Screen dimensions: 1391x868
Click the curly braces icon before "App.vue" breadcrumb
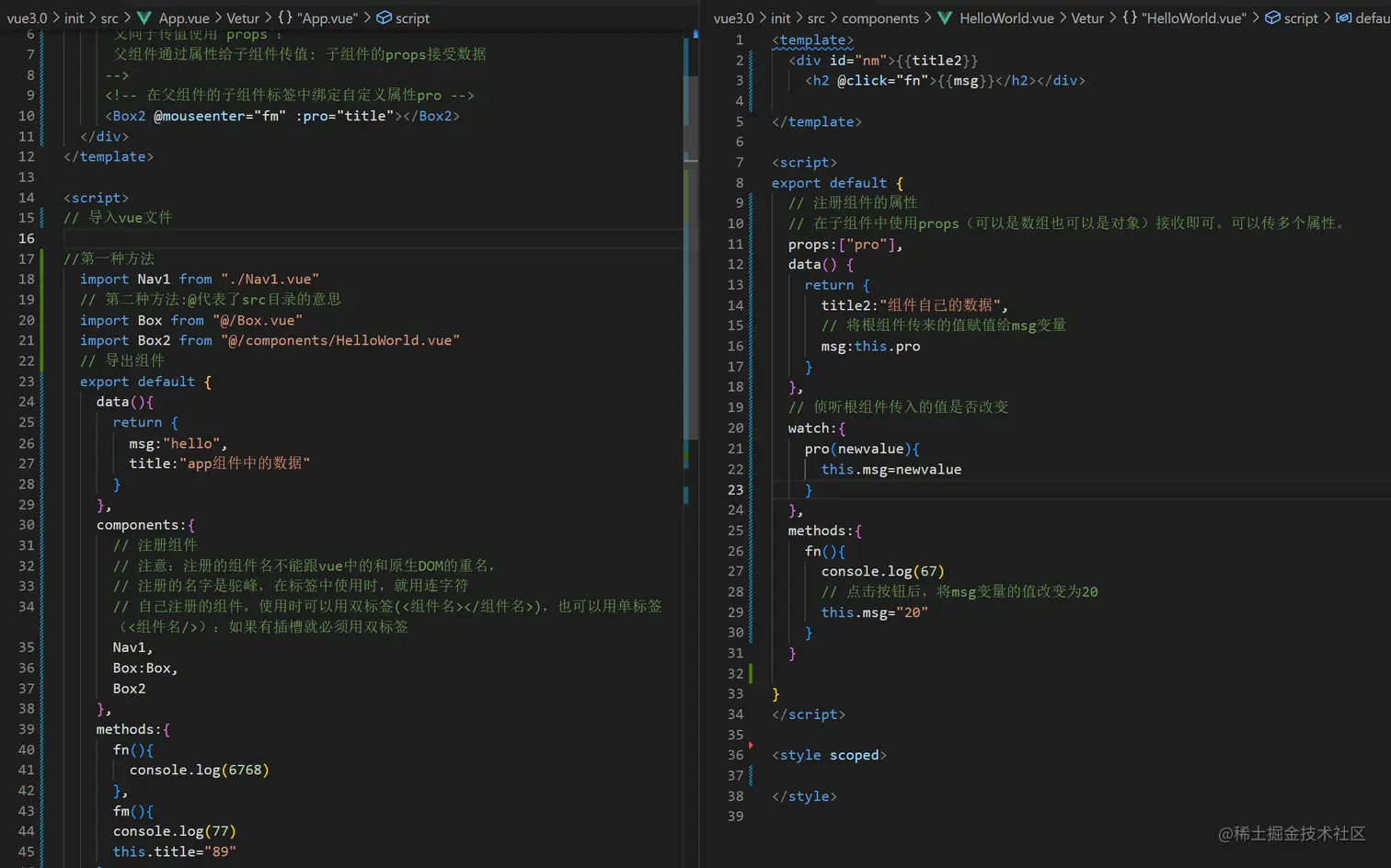click(x=285, y=17)
